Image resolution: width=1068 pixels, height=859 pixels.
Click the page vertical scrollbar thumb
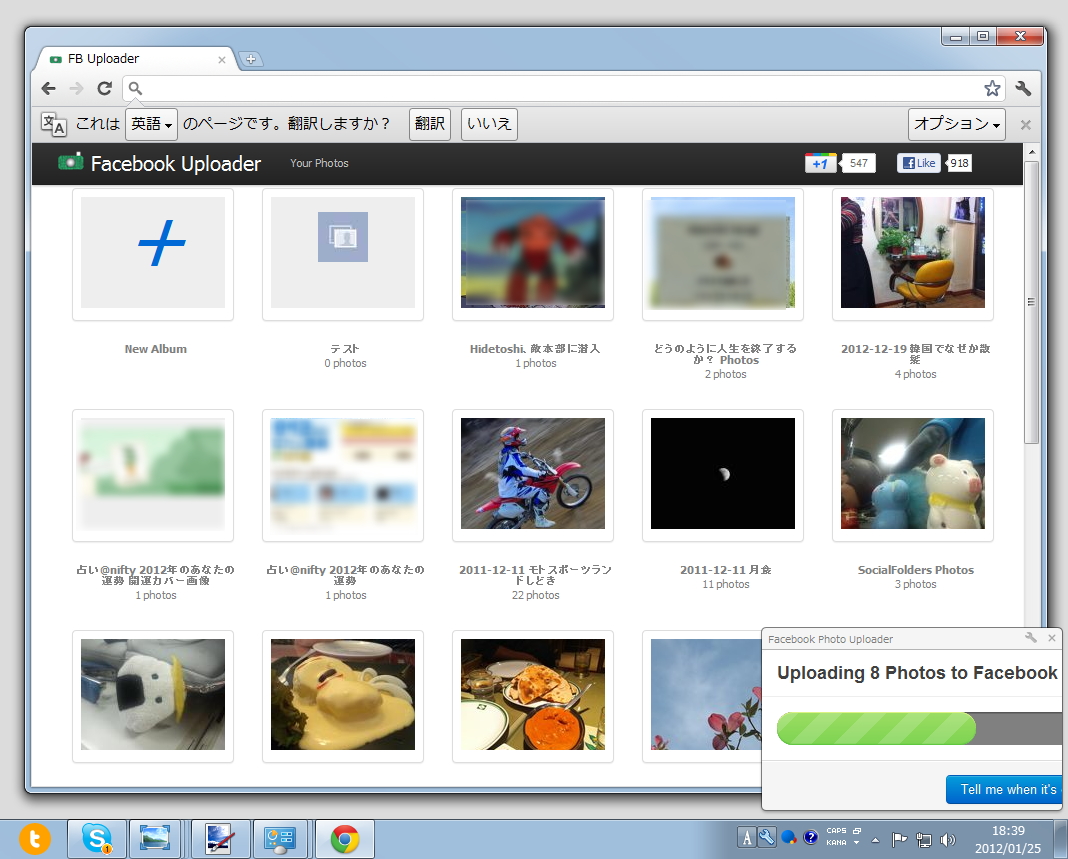click(x=1031, y=302)
